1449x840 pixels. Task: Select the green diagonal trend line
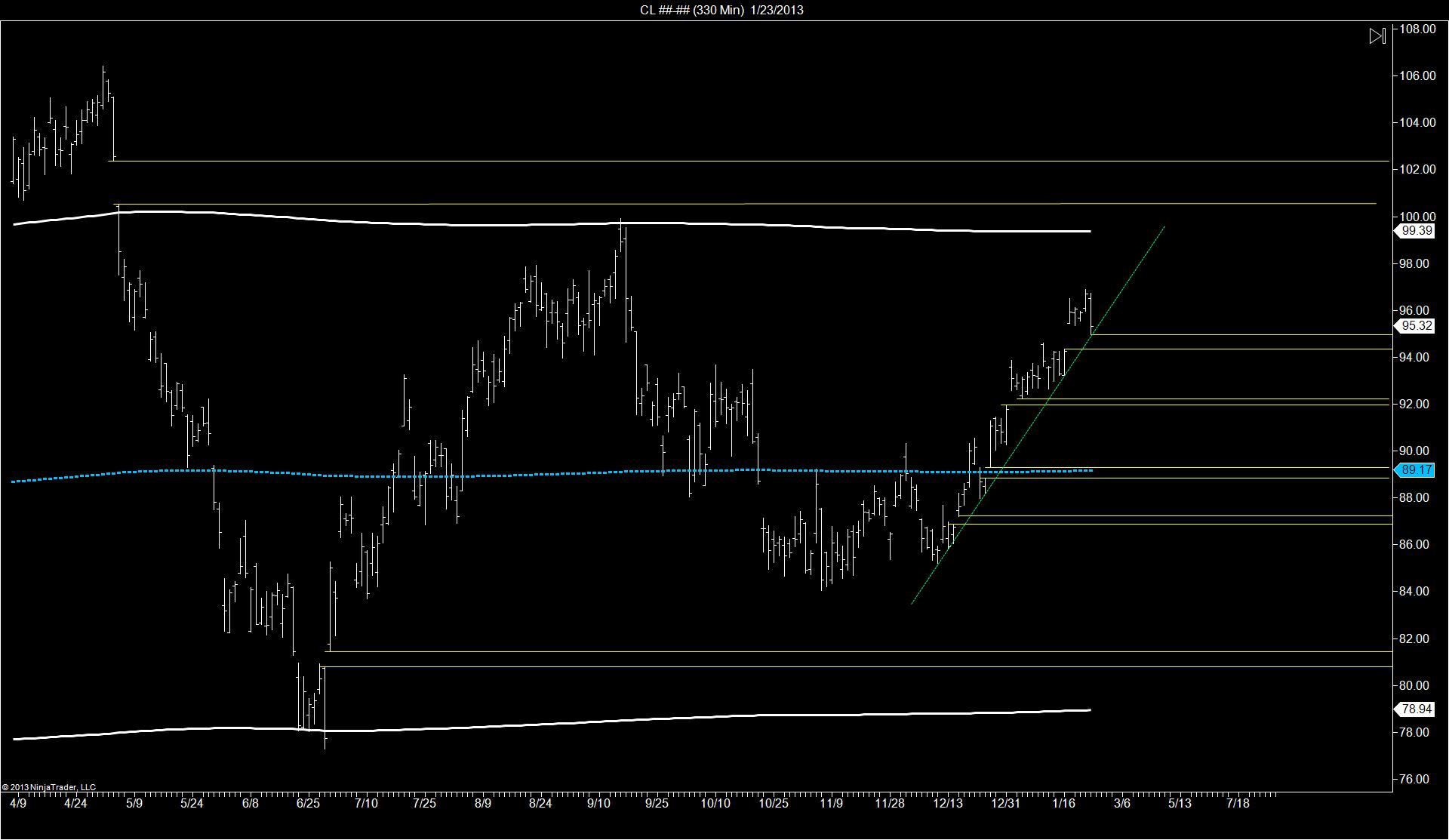tap(1038, 414)
